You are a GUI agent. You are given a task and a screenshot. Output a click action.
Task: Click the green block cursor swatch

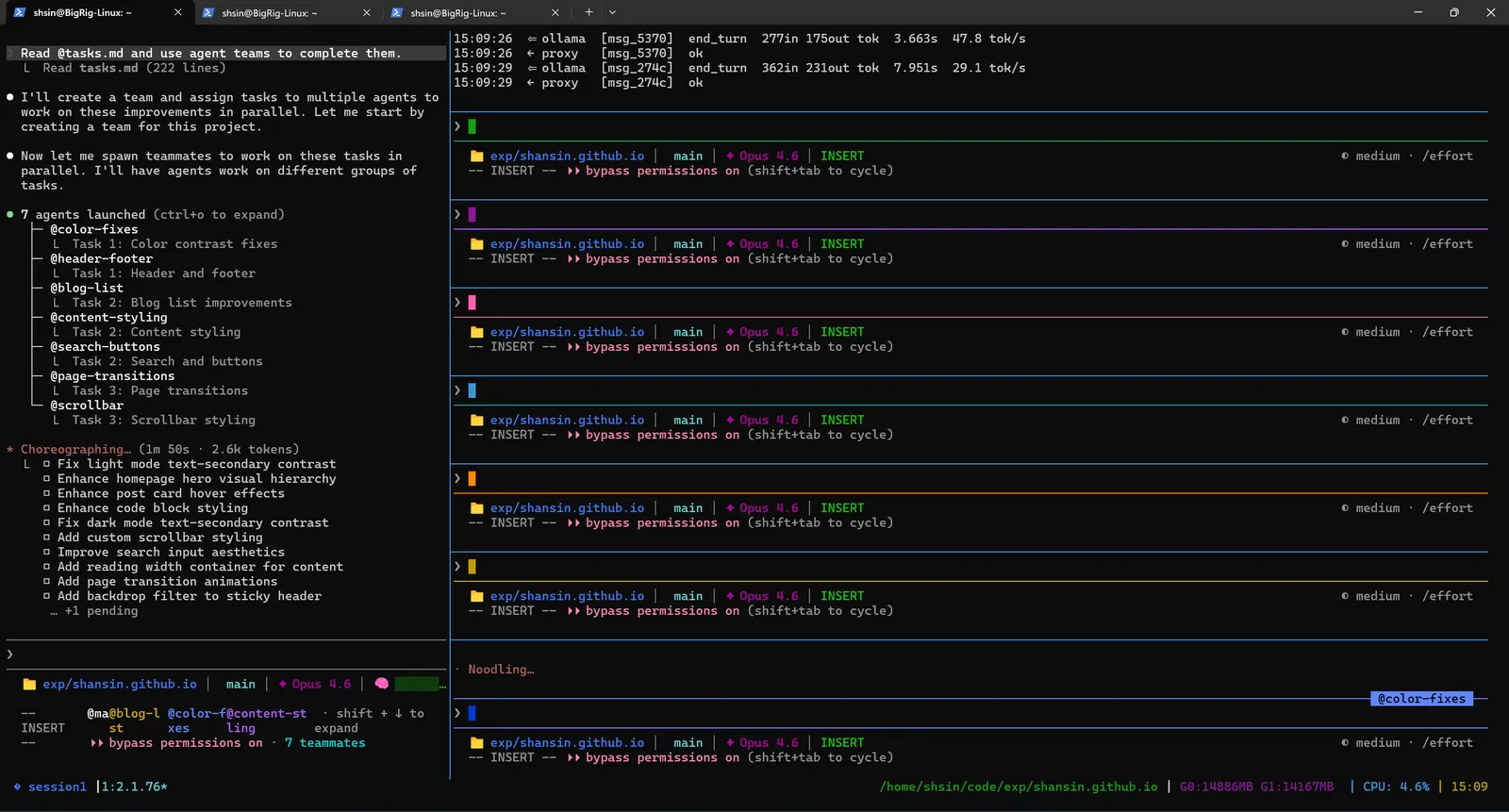(x=473, y=126)
